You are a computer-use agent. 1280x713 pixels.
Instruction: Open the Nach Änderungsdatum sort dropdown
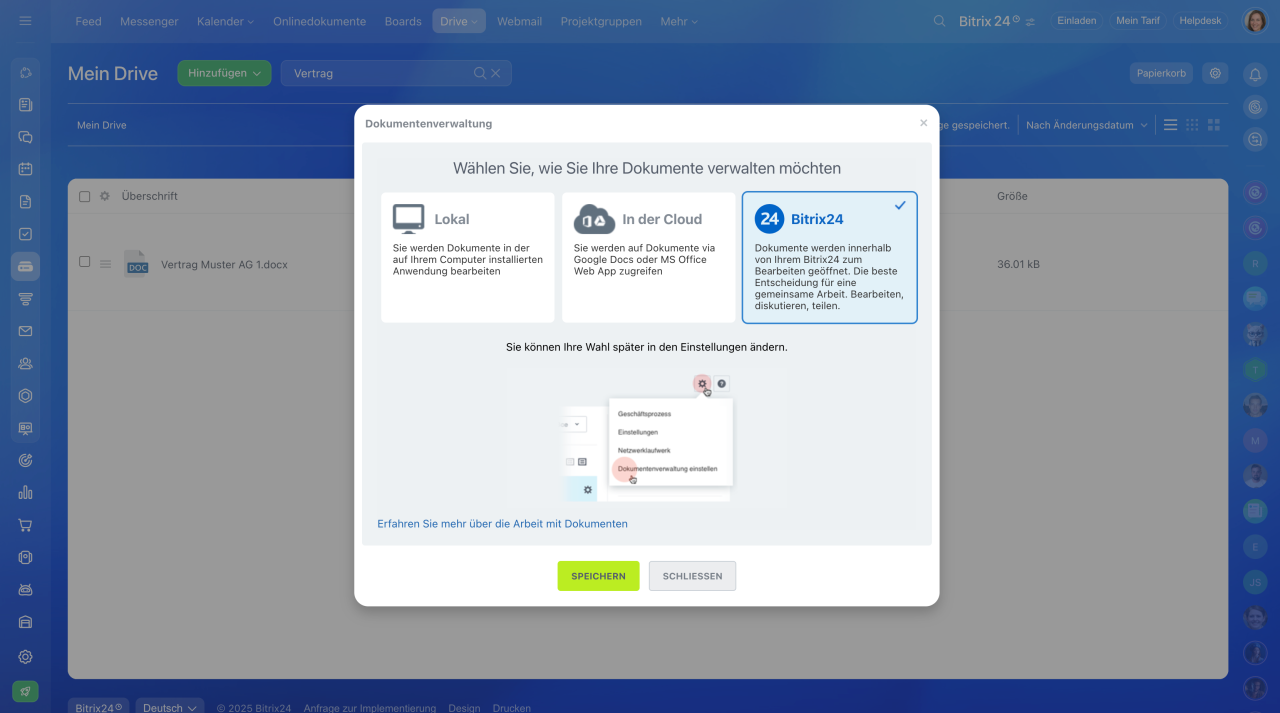(1087, 125)
